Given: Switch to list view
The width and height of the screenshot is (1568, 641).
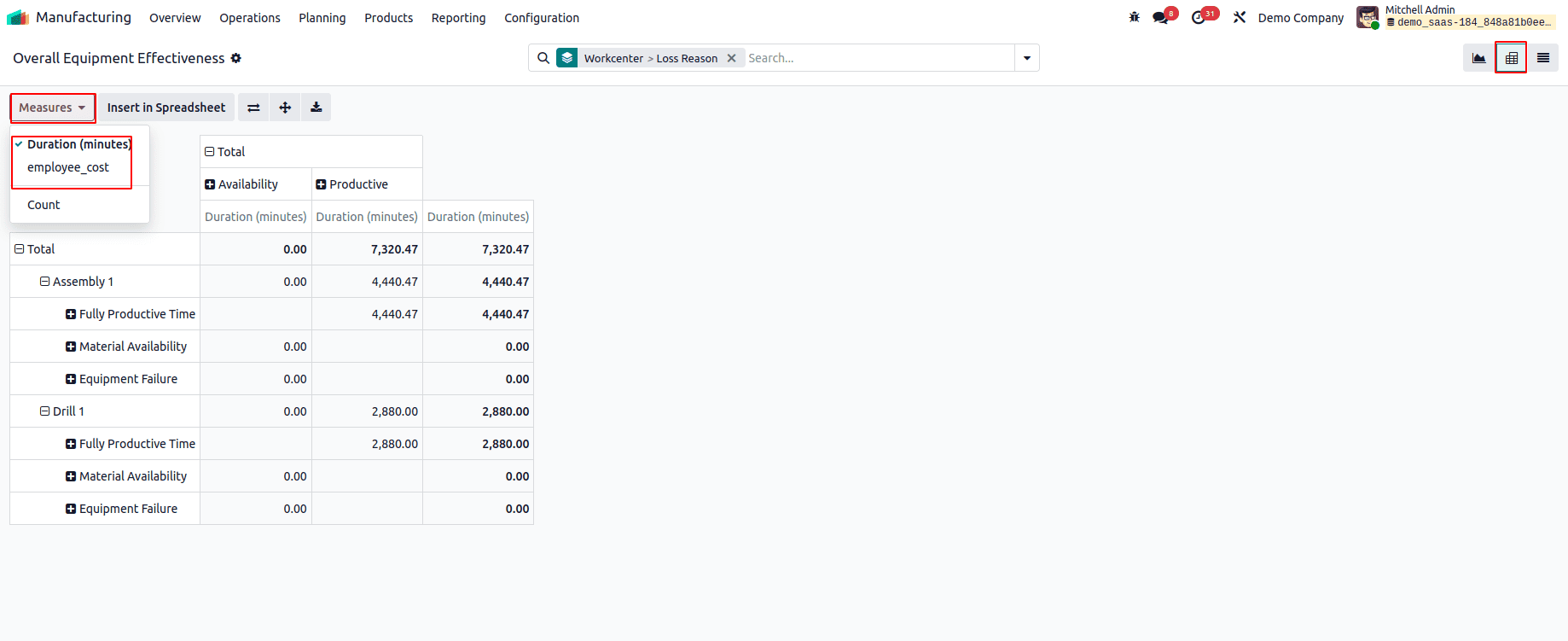Looking at the screenshot, I should 1543,58.
